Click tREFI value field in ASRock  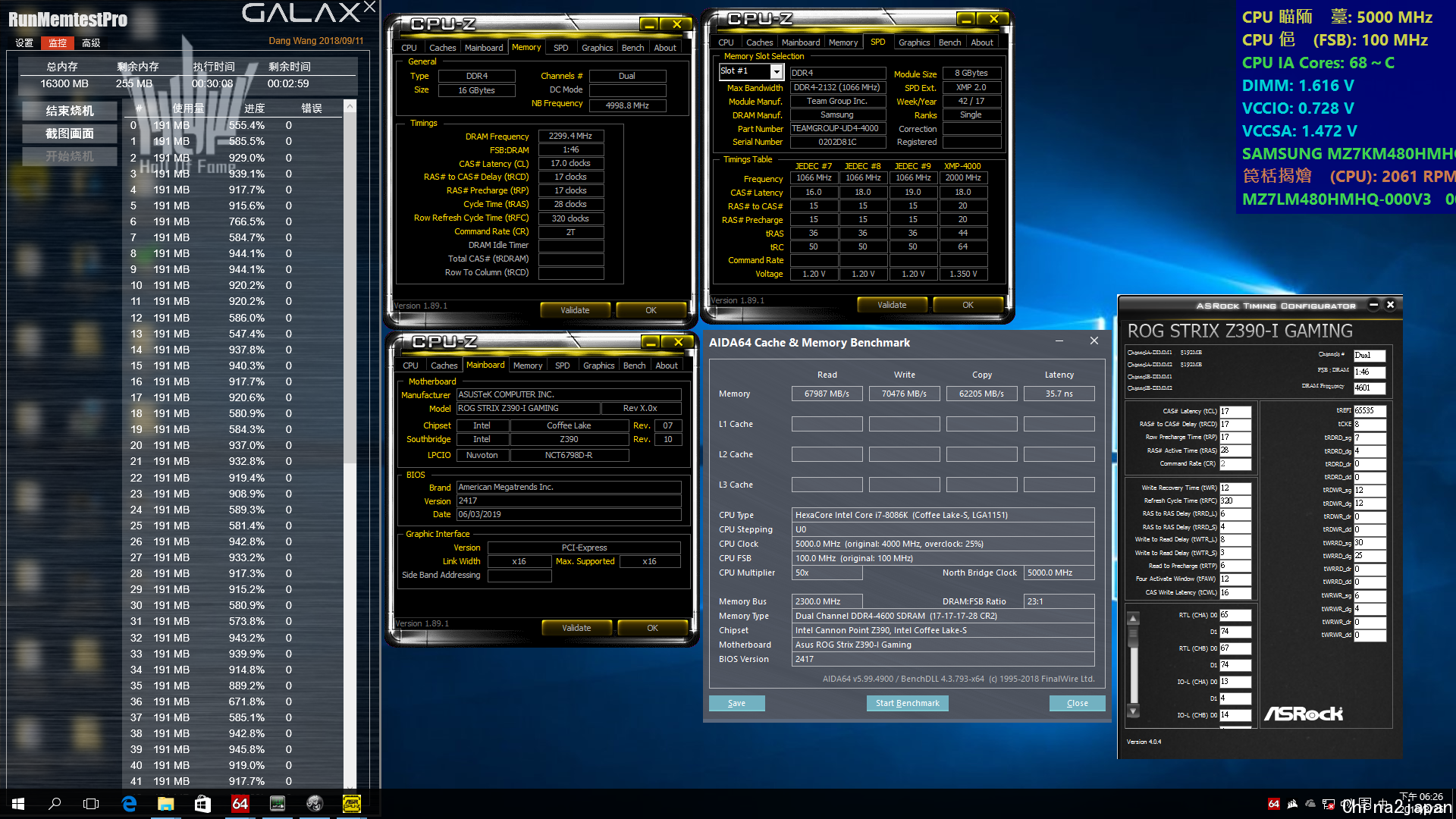(x=1370, y=410)
